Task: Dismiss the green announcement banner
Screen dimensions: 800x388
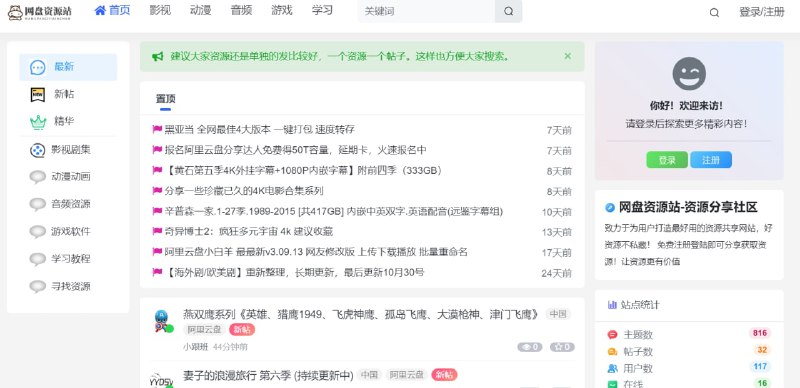Action: [568, 56]
